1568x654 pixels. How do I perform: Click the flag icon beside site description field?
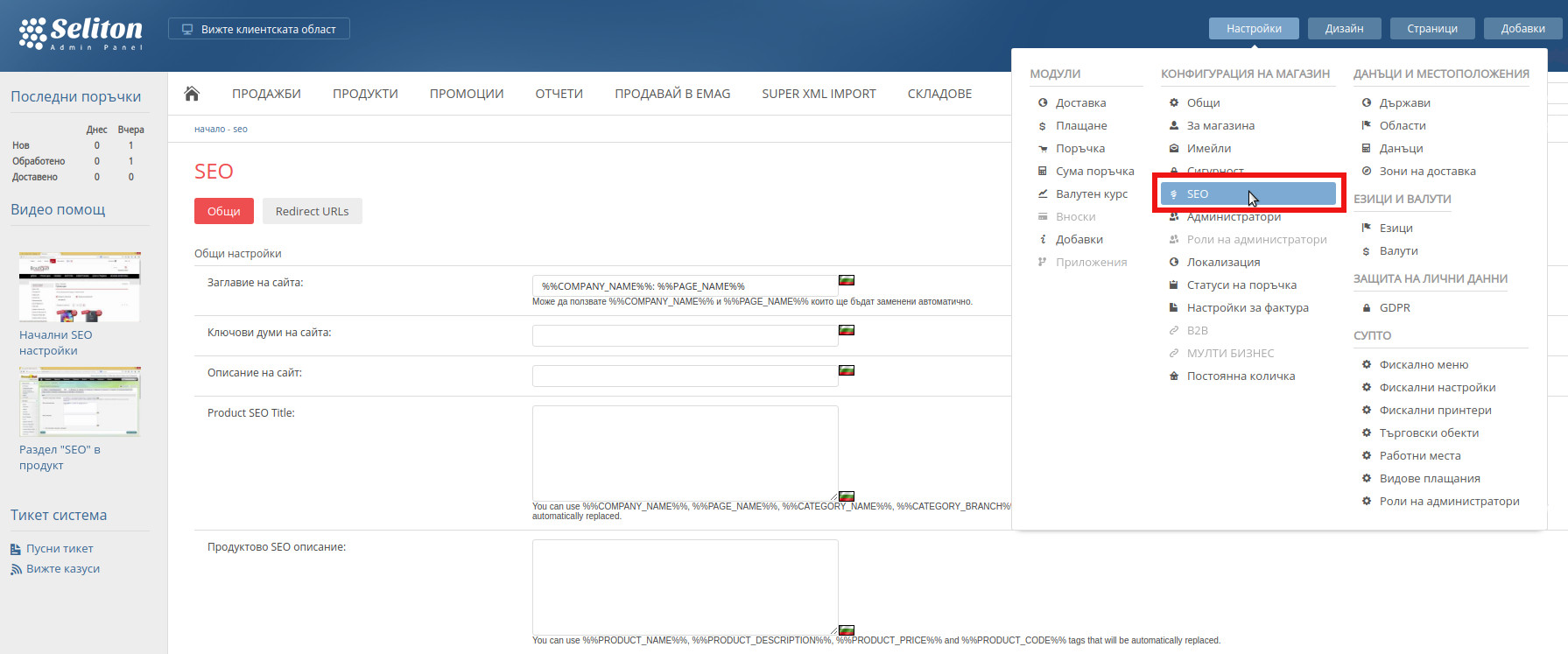[x=847, y=370]
